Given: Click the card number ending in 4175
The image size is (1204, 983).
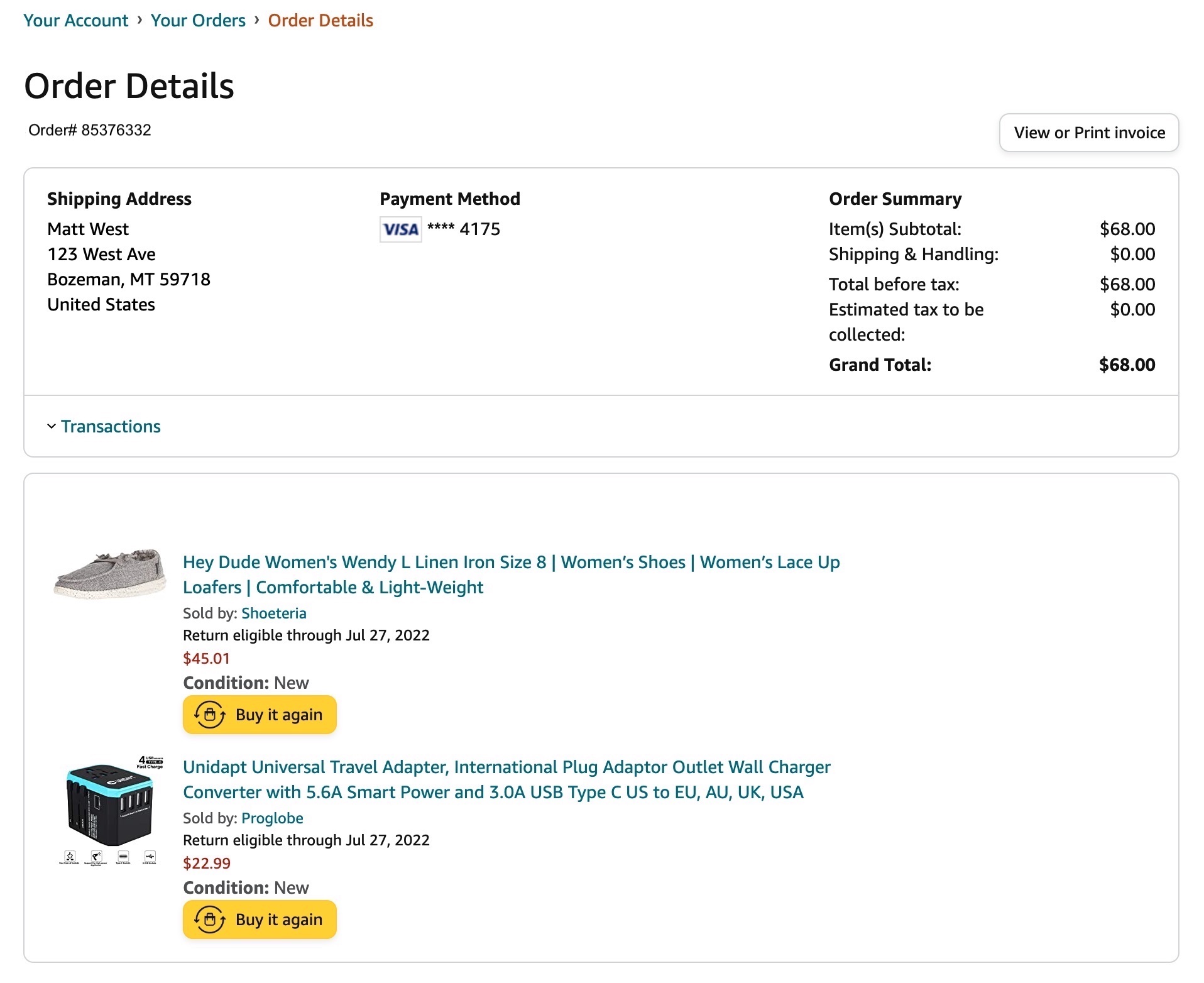Looking at the screenshot, I should pos(464,229).
